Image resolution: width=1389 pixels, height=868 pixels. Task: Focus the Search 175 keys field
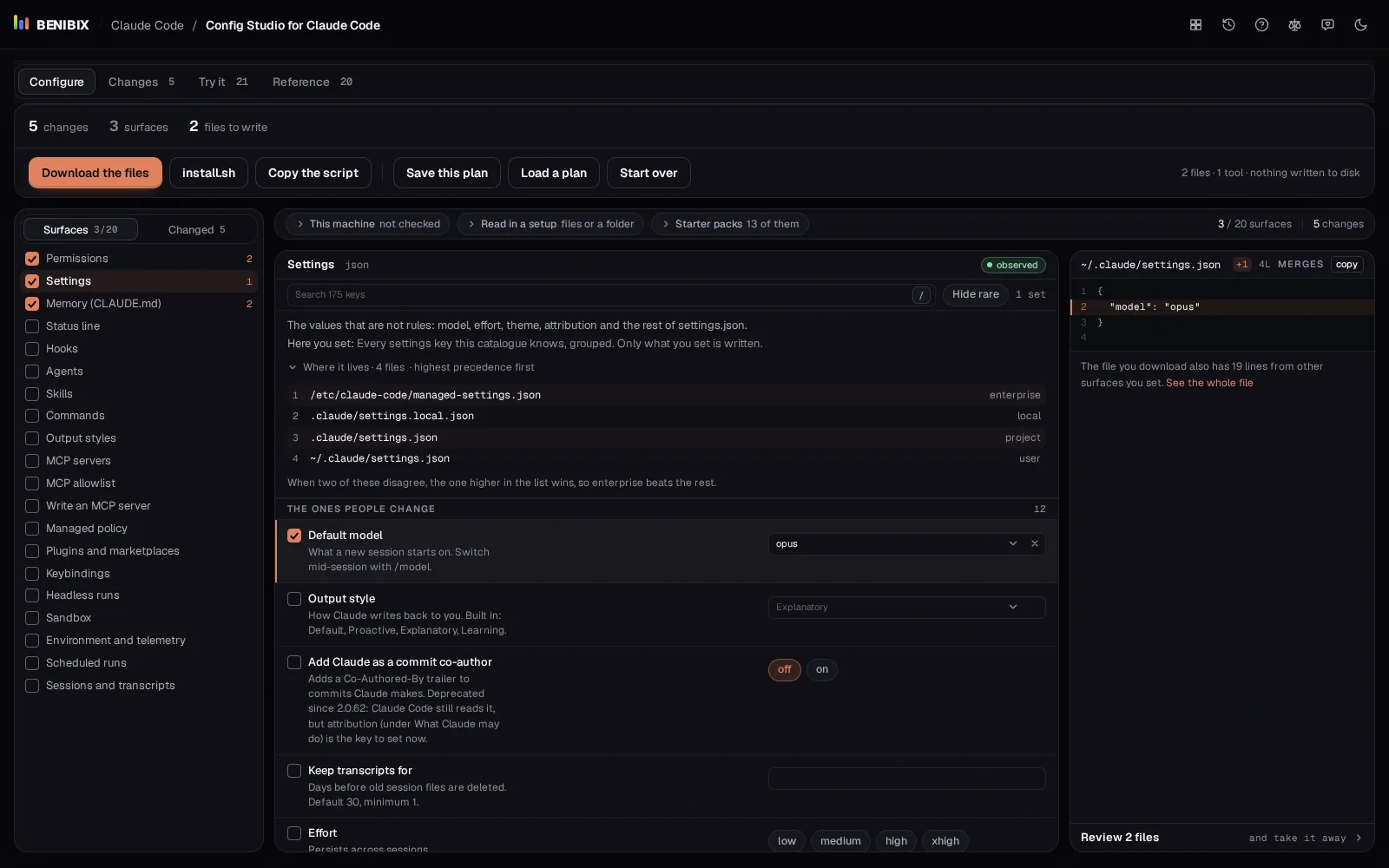click(x=611, y=295)
